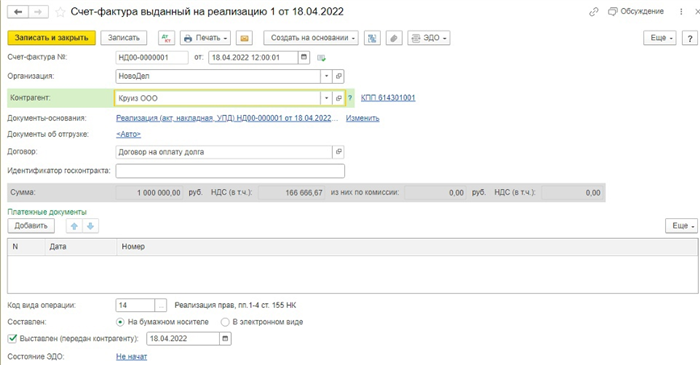Edit the Счет-фактура № field

pyautogui.click(x=152, y=58)
